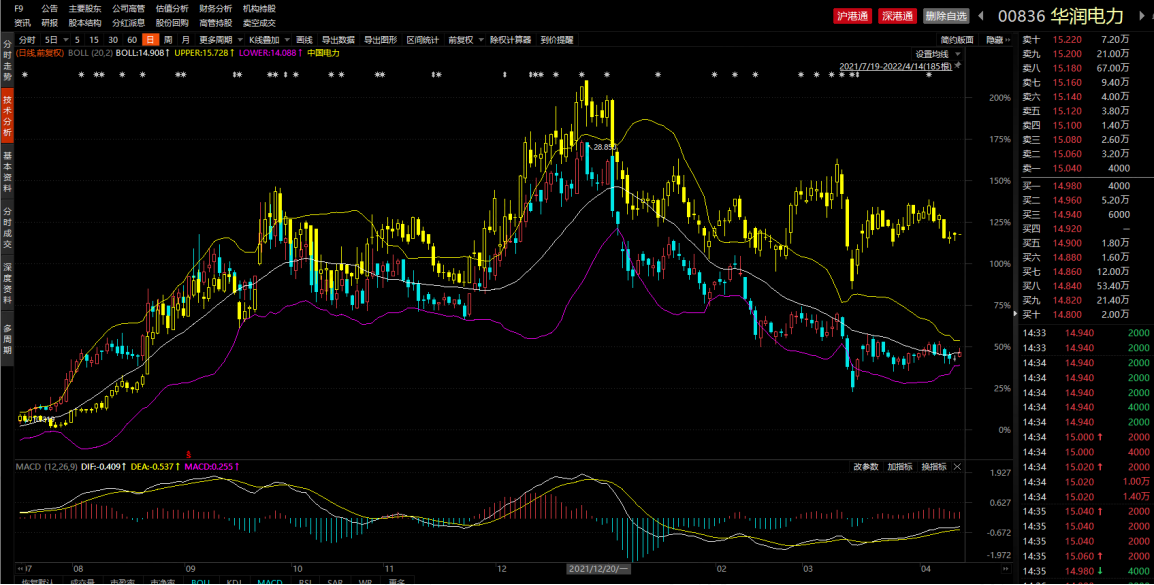Click the 画线 drawing tool button
This screenshot has height=585, width=1154.
click(304, 40)
